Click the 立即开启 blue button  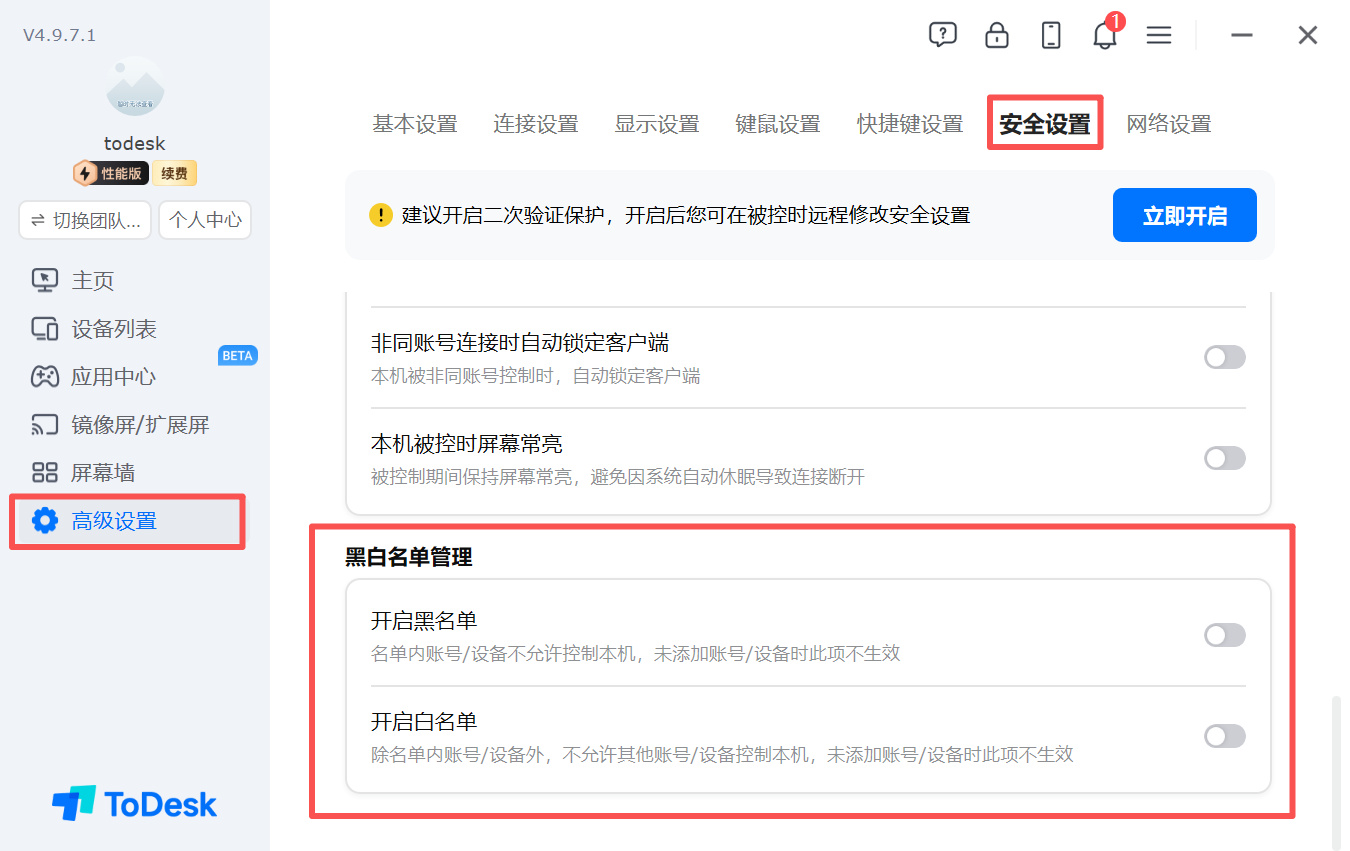tap(1185, 215)
